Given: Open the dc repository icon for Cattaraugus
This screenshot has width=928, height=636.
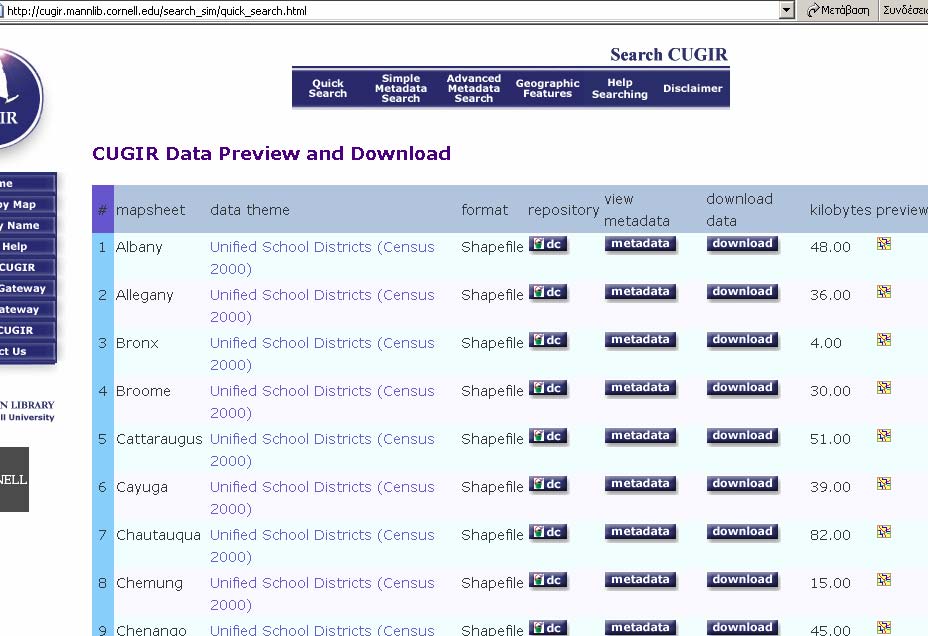Looking at the screenshot, I should click(548, 435).
